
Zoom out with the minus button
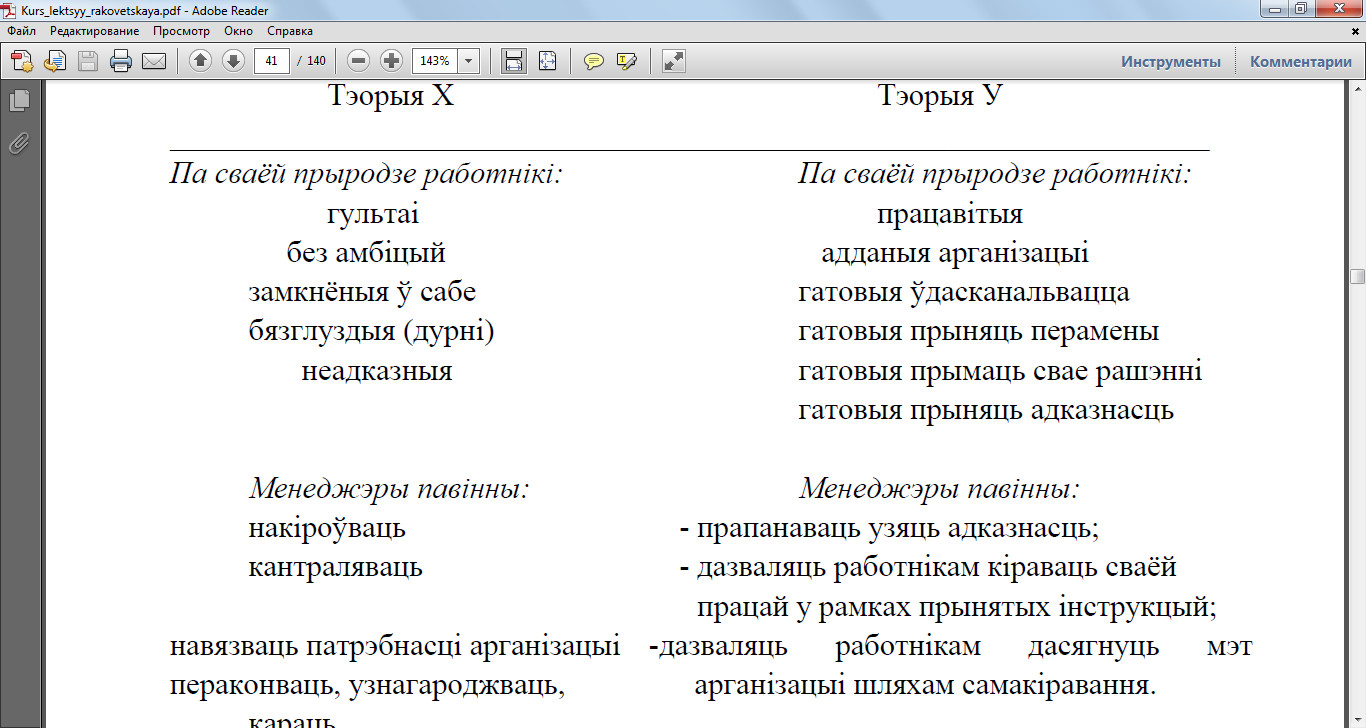pos(359,61)
